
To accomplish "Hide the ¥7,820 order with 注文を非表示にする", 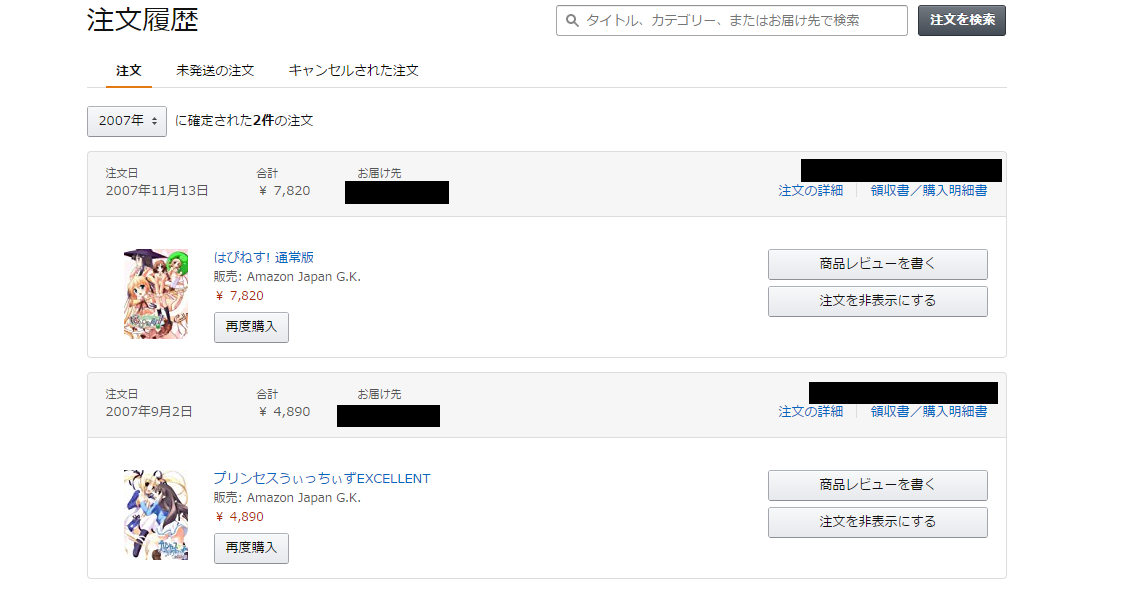I will click(878, 301).
